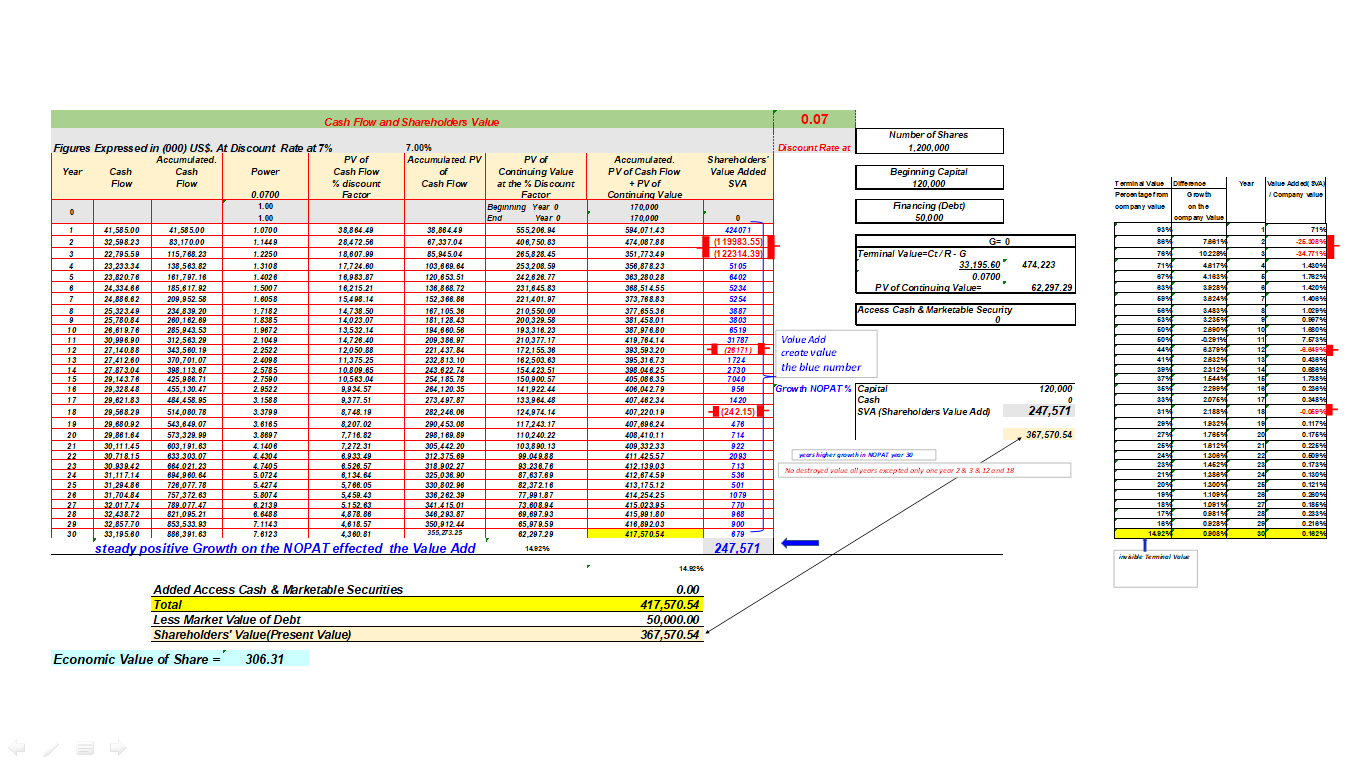Select the 'Number of Shares' box
Viewport: 1366px width, 768px height.
(929, 141)
